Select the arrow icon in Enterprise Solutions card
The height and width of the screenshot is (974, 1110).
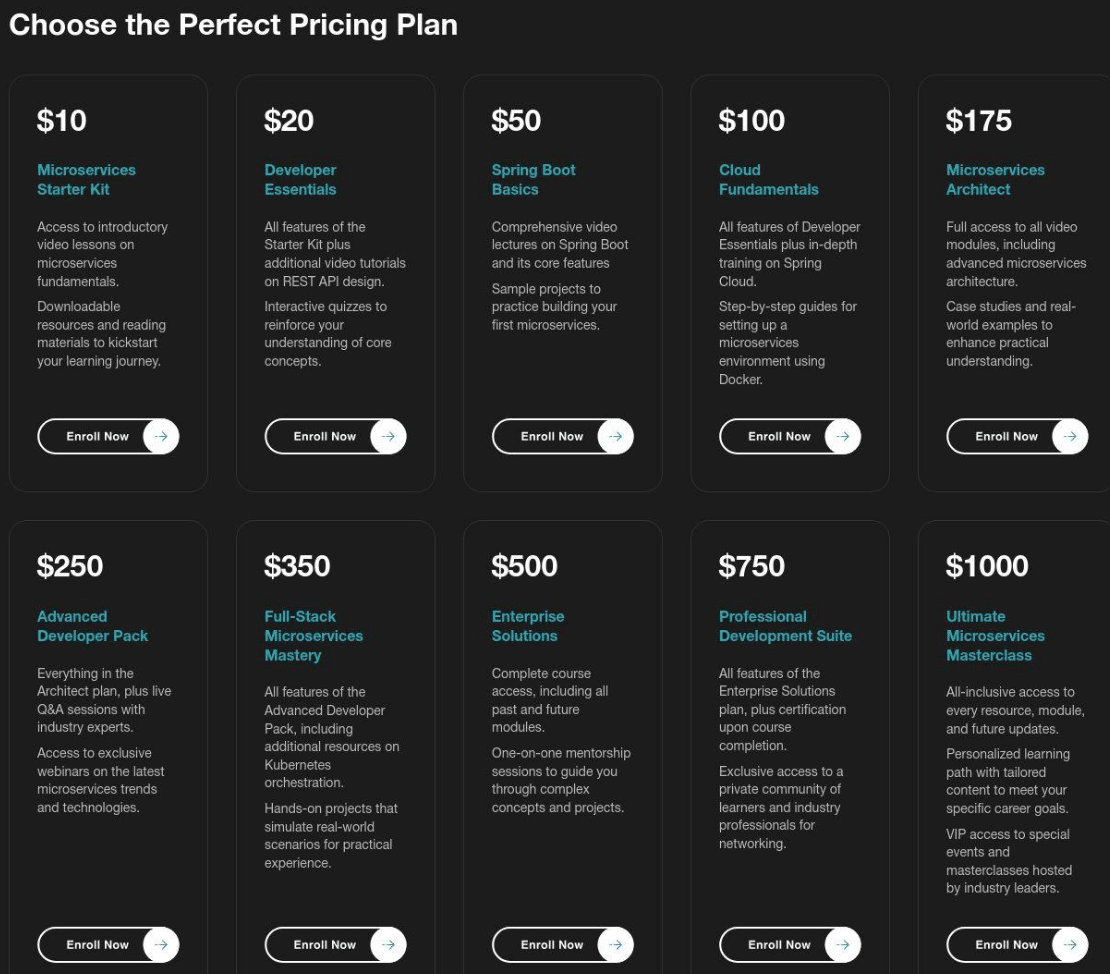point(615,944)
